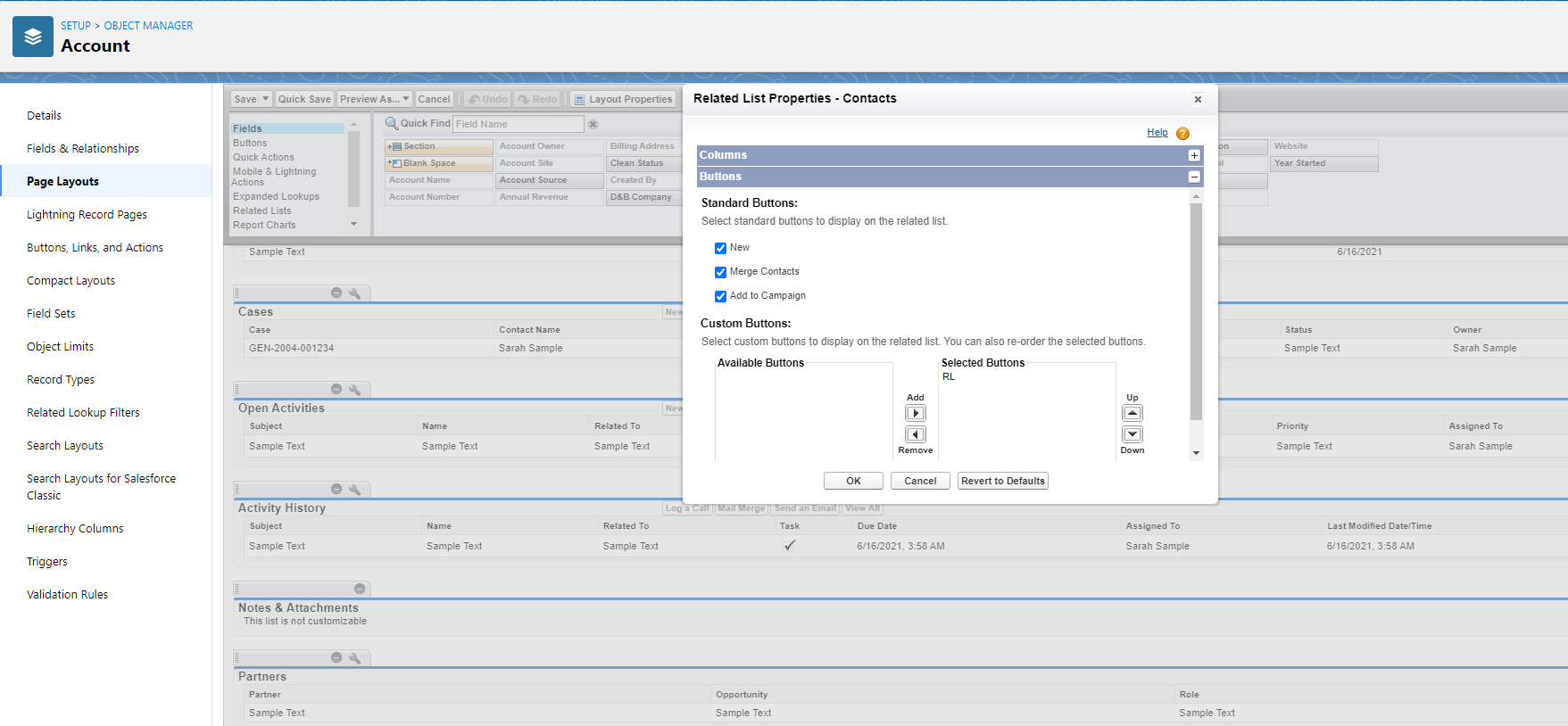The image size is (1568, 726).
Task: Select Mobile & Lightning Actions category
Action: coord(274,177)
